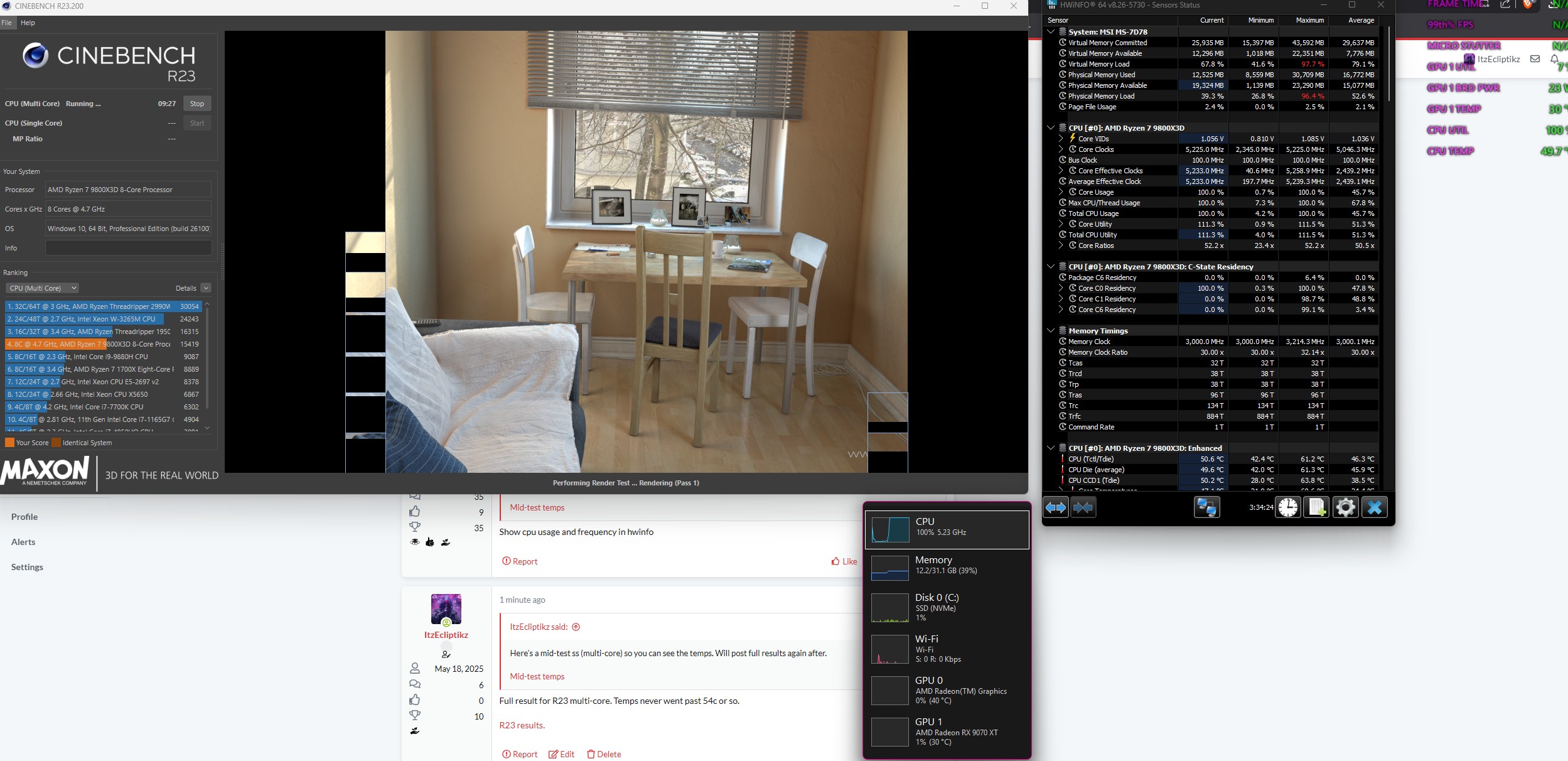Select the Total CPU Usage sensor row

point(1211,213)
